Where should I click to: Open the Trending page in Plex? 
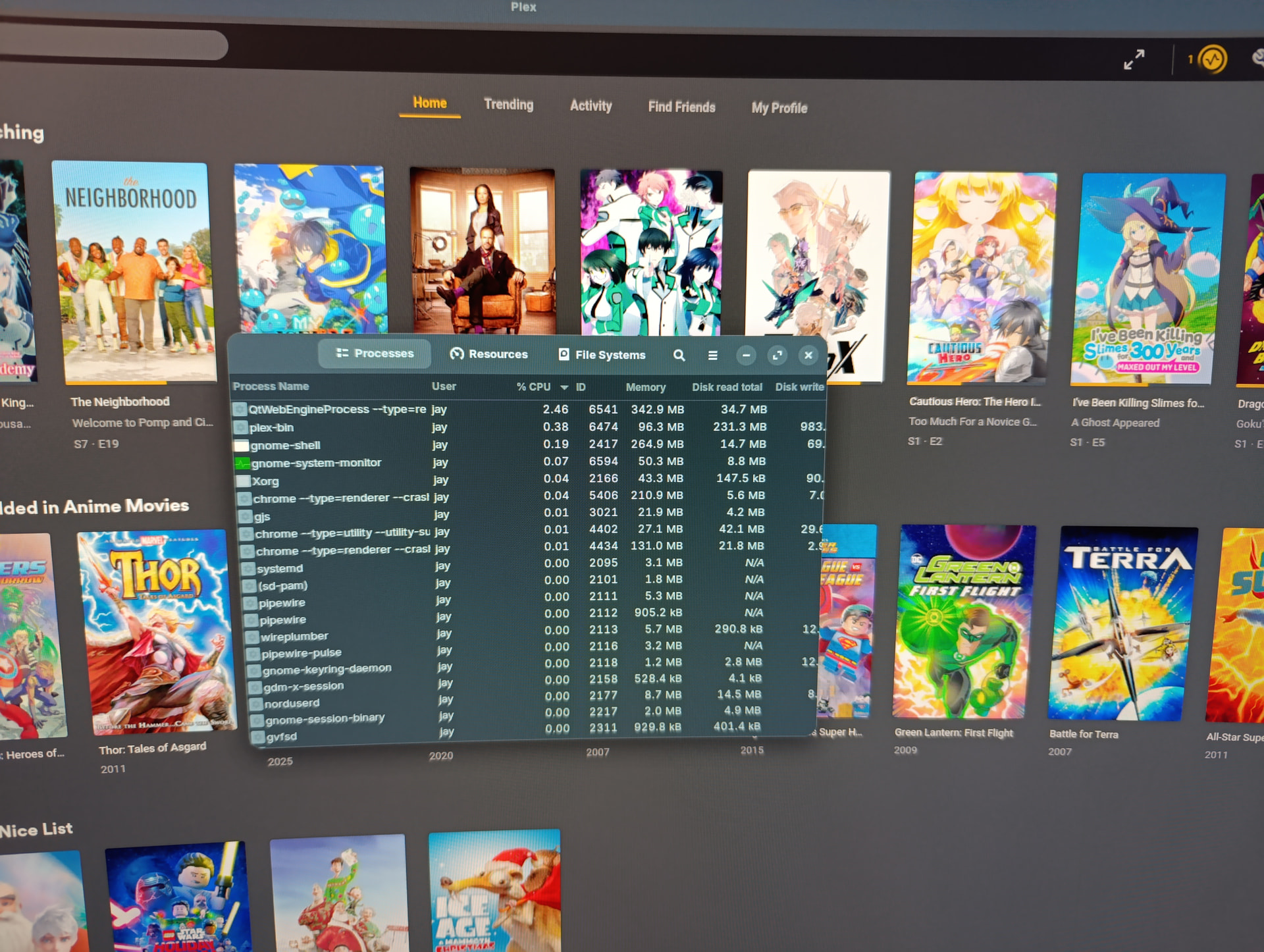coord(508,105)
